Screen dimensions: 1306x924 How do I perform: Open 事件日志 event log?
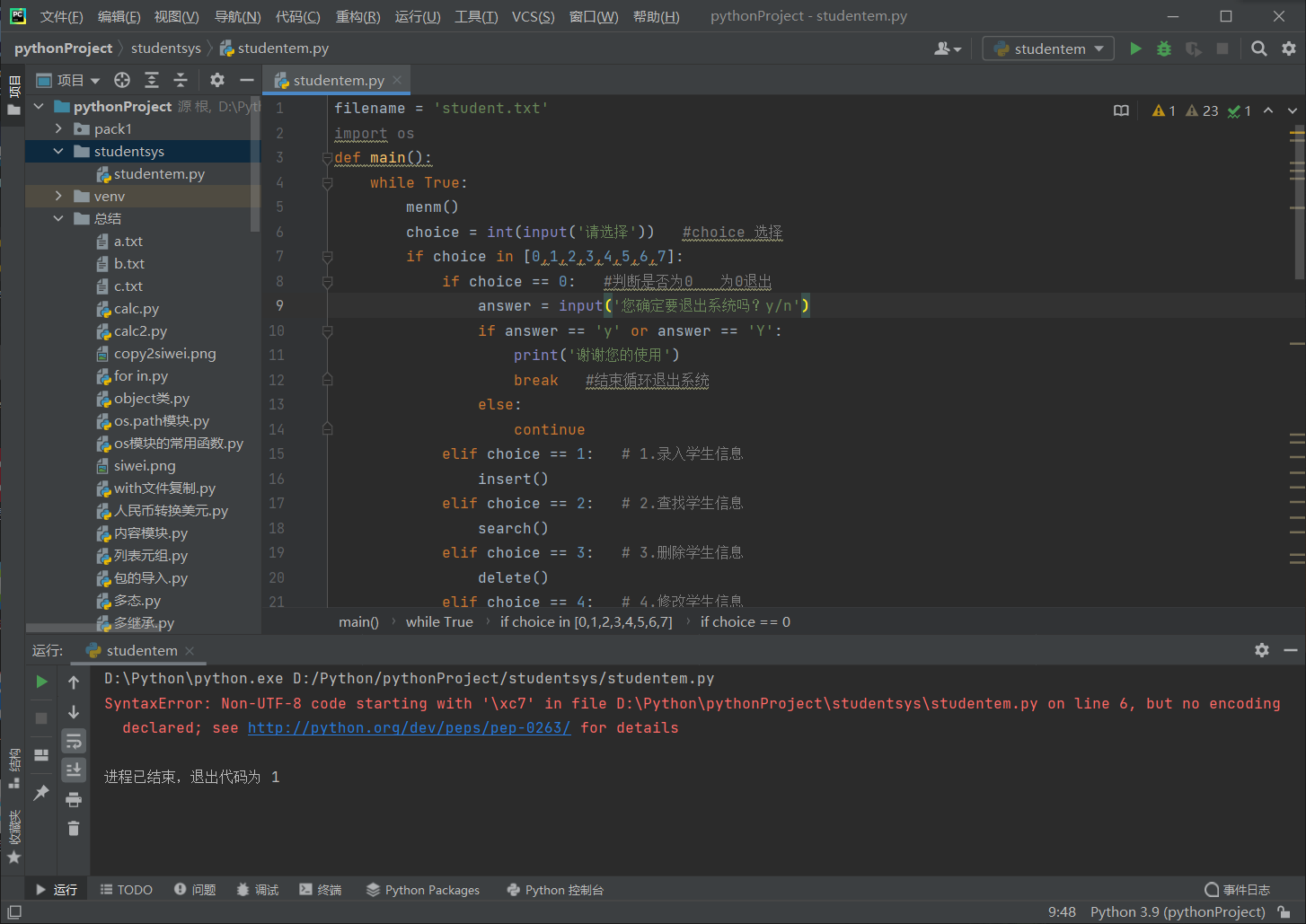(x=1238, y=890)
